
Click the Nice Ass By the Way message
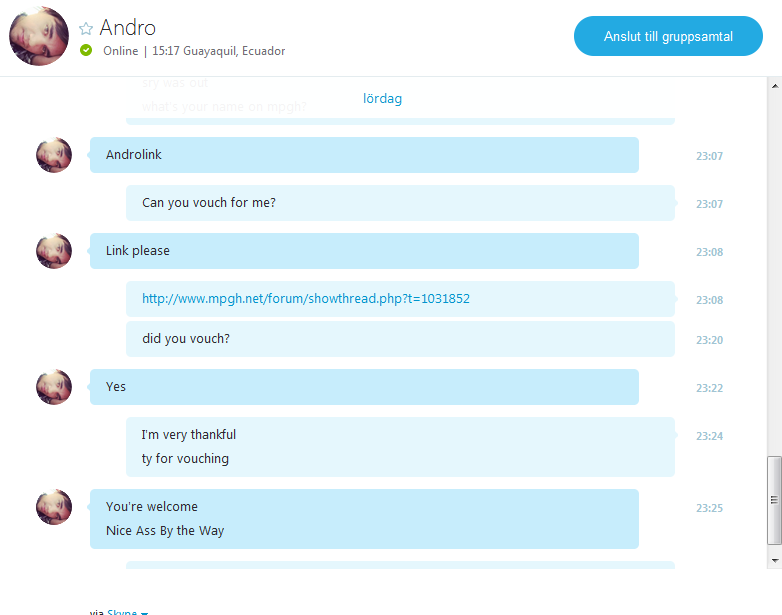[x=165, y=531]
